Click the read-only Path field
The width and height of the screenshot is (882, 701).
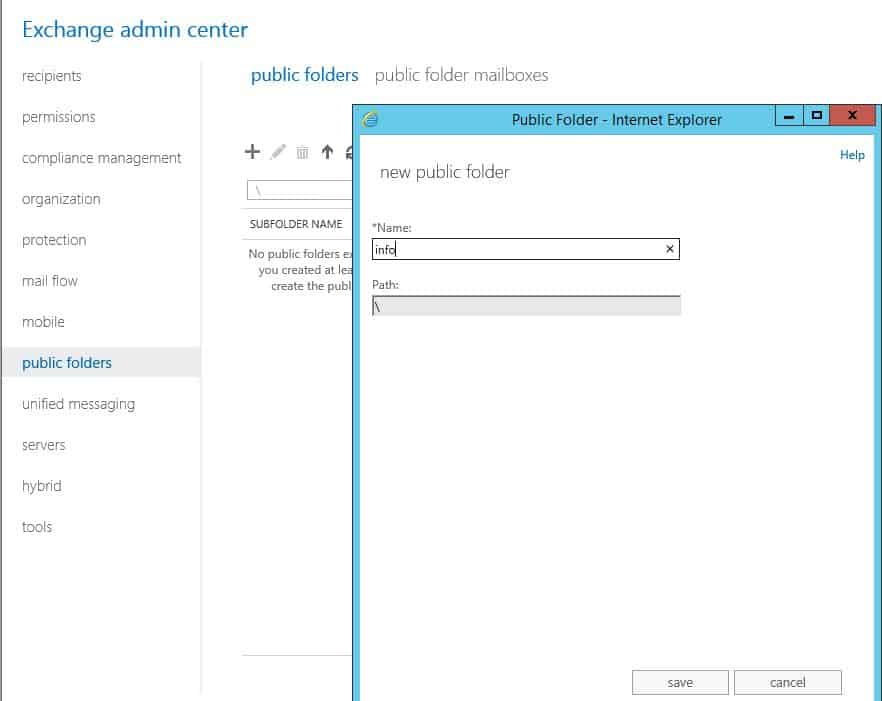pos(526,306)
